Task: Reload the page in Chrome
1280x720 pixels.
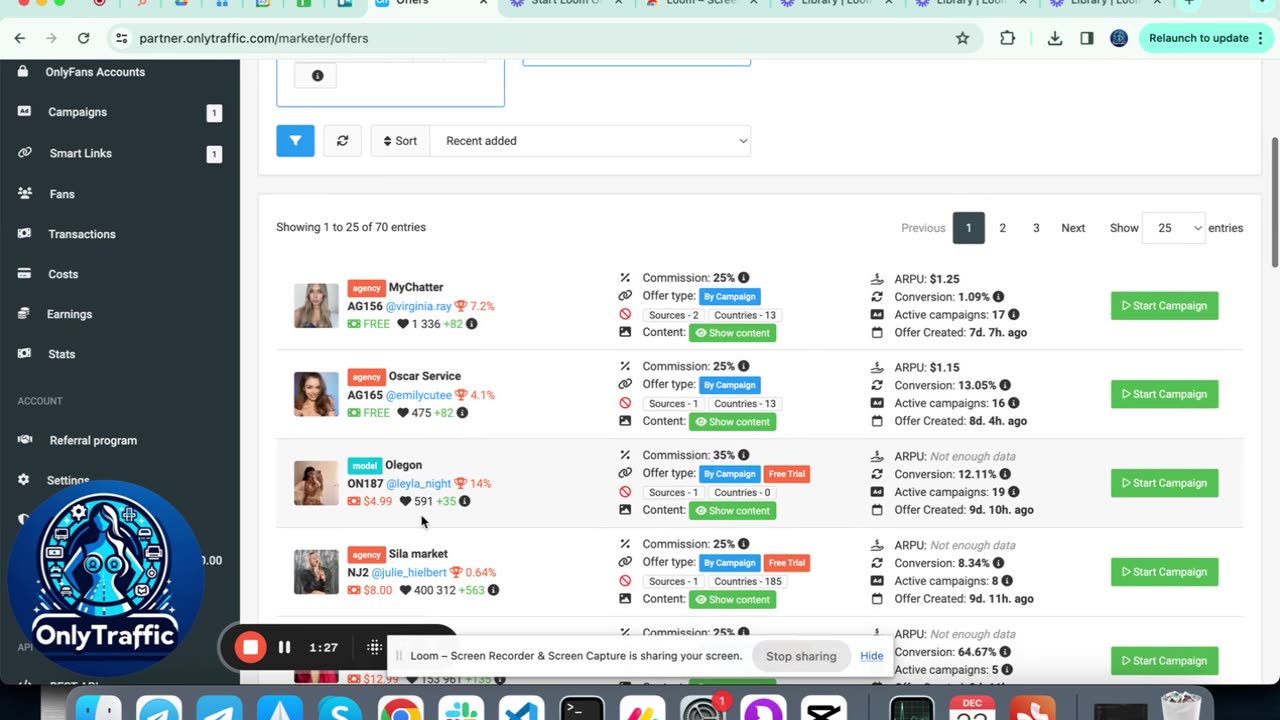Action: coord(83,38)
